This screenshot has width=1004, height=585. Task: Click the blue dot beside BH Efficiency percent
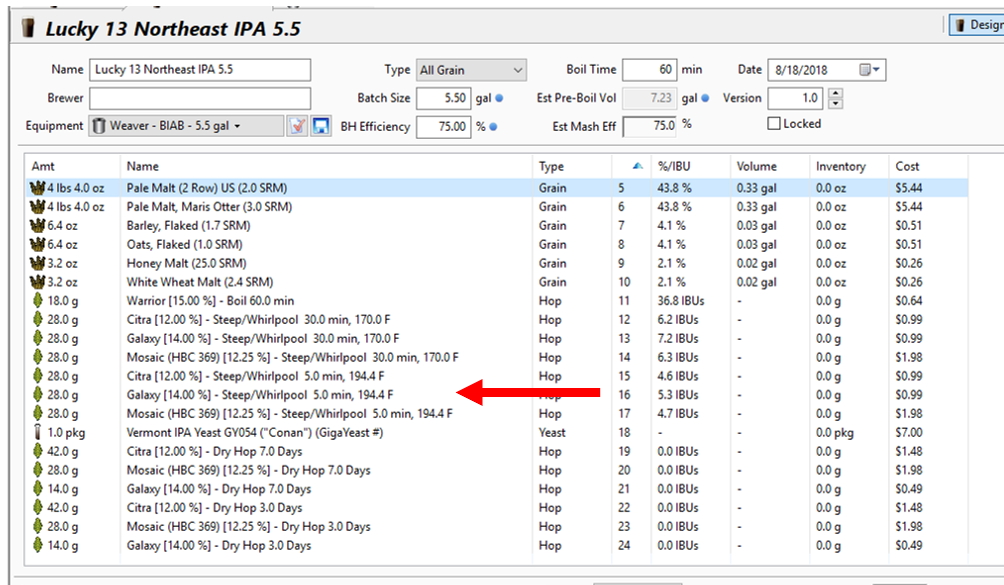coord(493,127)
